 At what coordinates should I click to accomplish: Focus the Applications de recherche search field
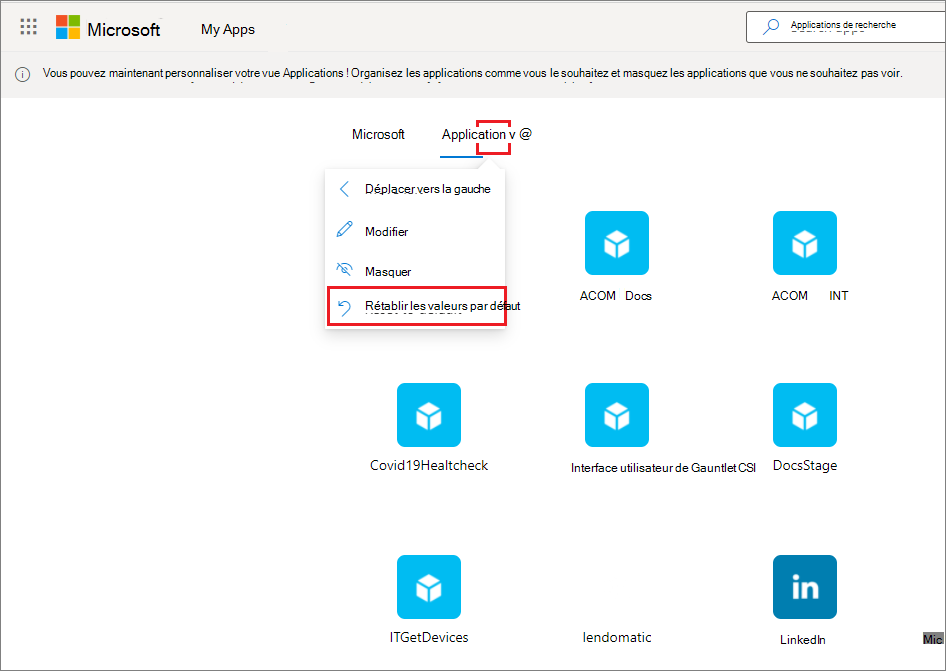(x=846, y=27)
